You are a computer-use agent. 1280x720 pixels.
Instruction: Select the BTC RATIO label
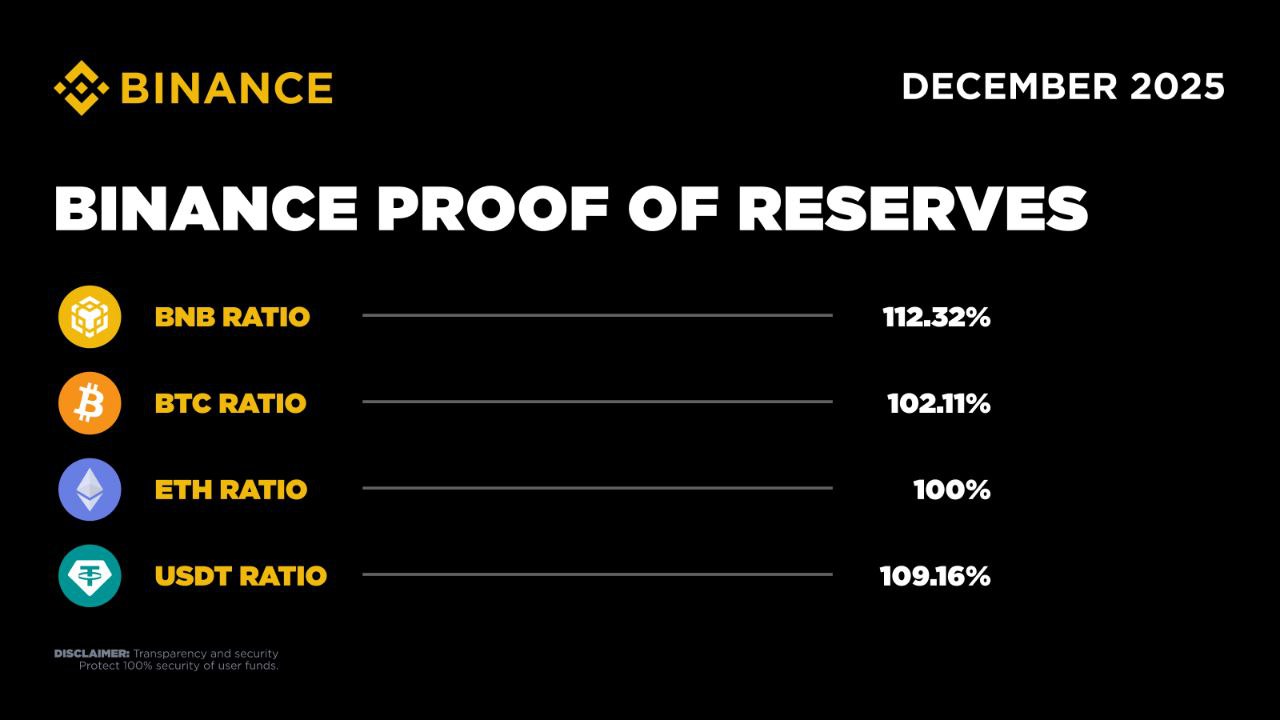[230, 404]
